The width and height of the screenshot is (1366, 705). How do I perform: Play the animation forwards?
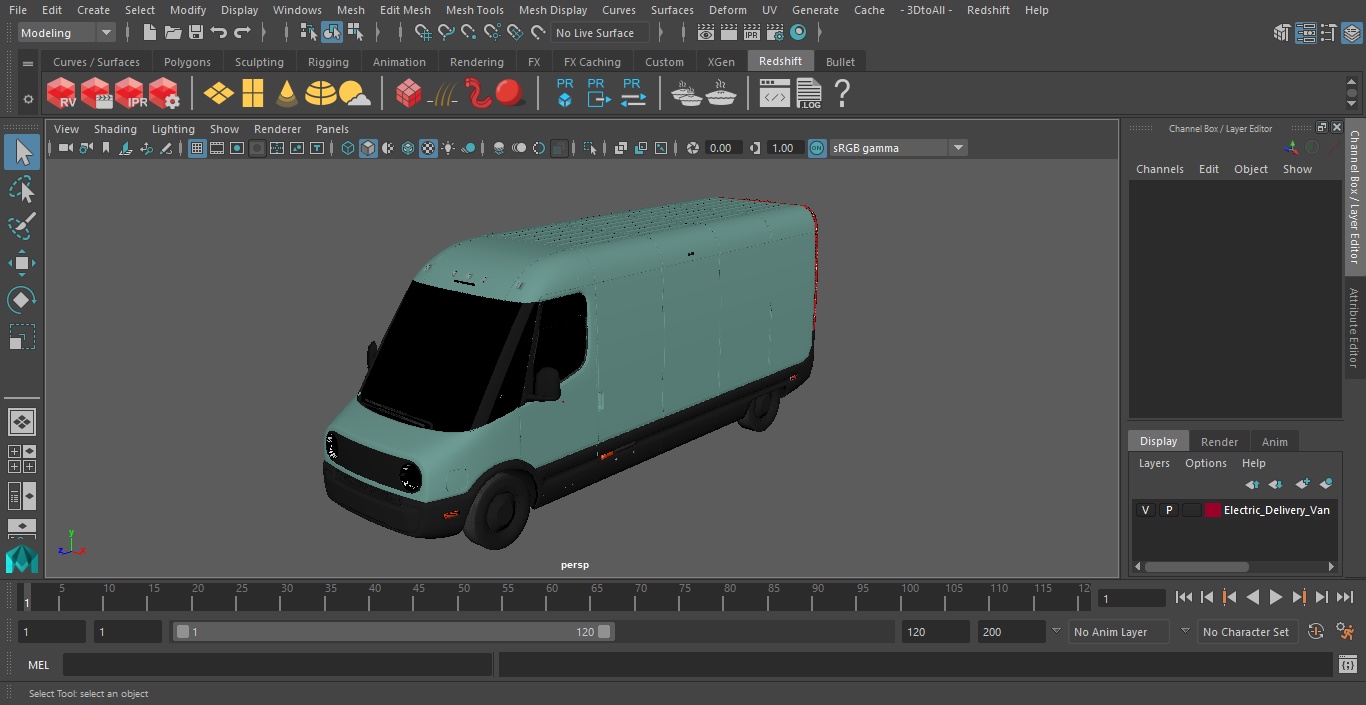coord(1275,597)
